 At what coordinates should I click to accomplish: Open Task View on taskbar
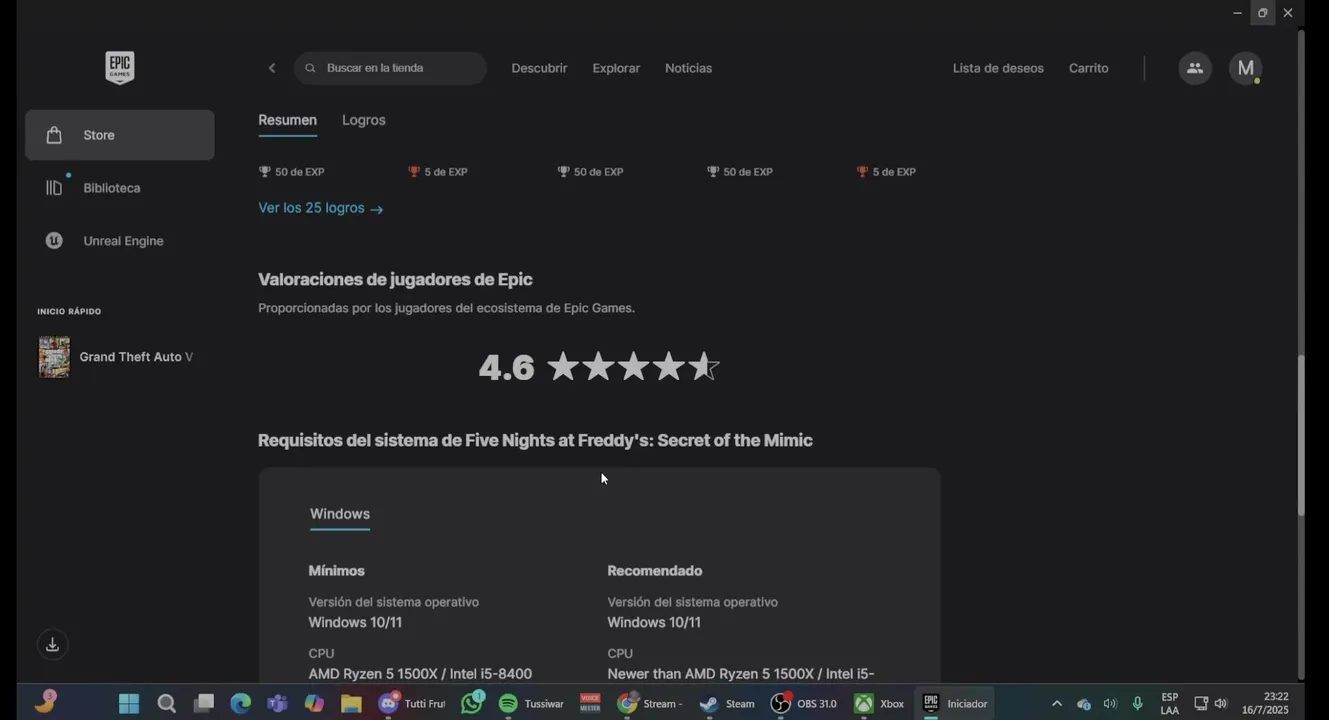coord(204,704)
